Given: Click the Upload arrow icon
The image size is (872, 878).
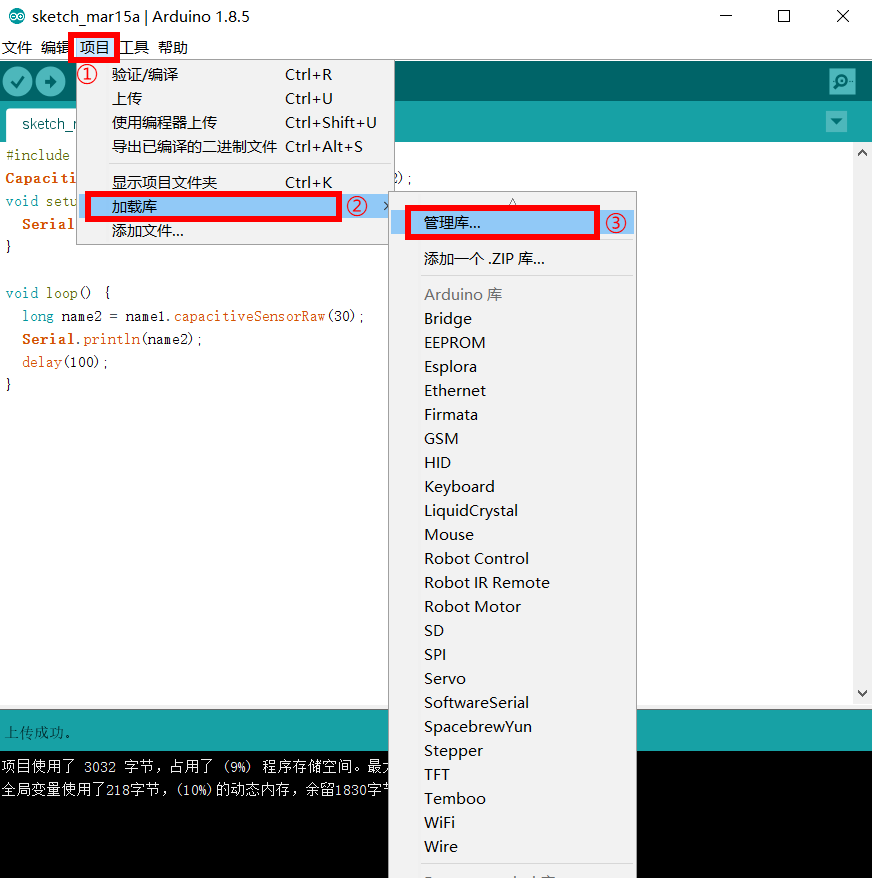Looking at the screenshot, I should click(50, 81).
